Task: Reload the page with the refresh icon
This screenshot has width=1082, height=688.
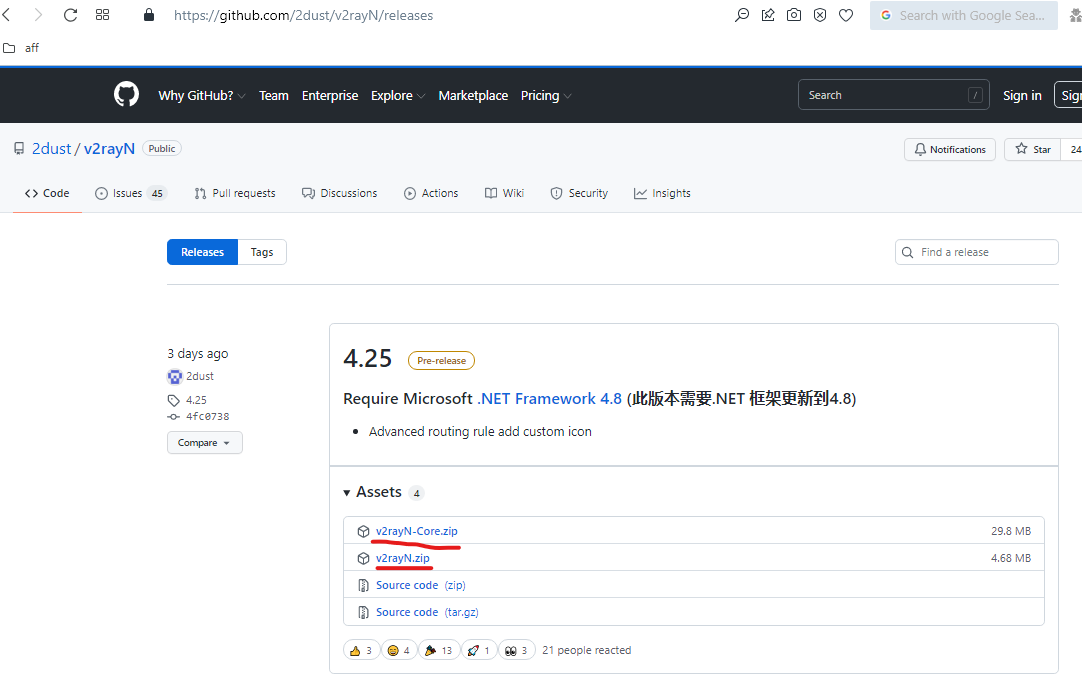Action: pyautogui.click(x=70, y=15)
